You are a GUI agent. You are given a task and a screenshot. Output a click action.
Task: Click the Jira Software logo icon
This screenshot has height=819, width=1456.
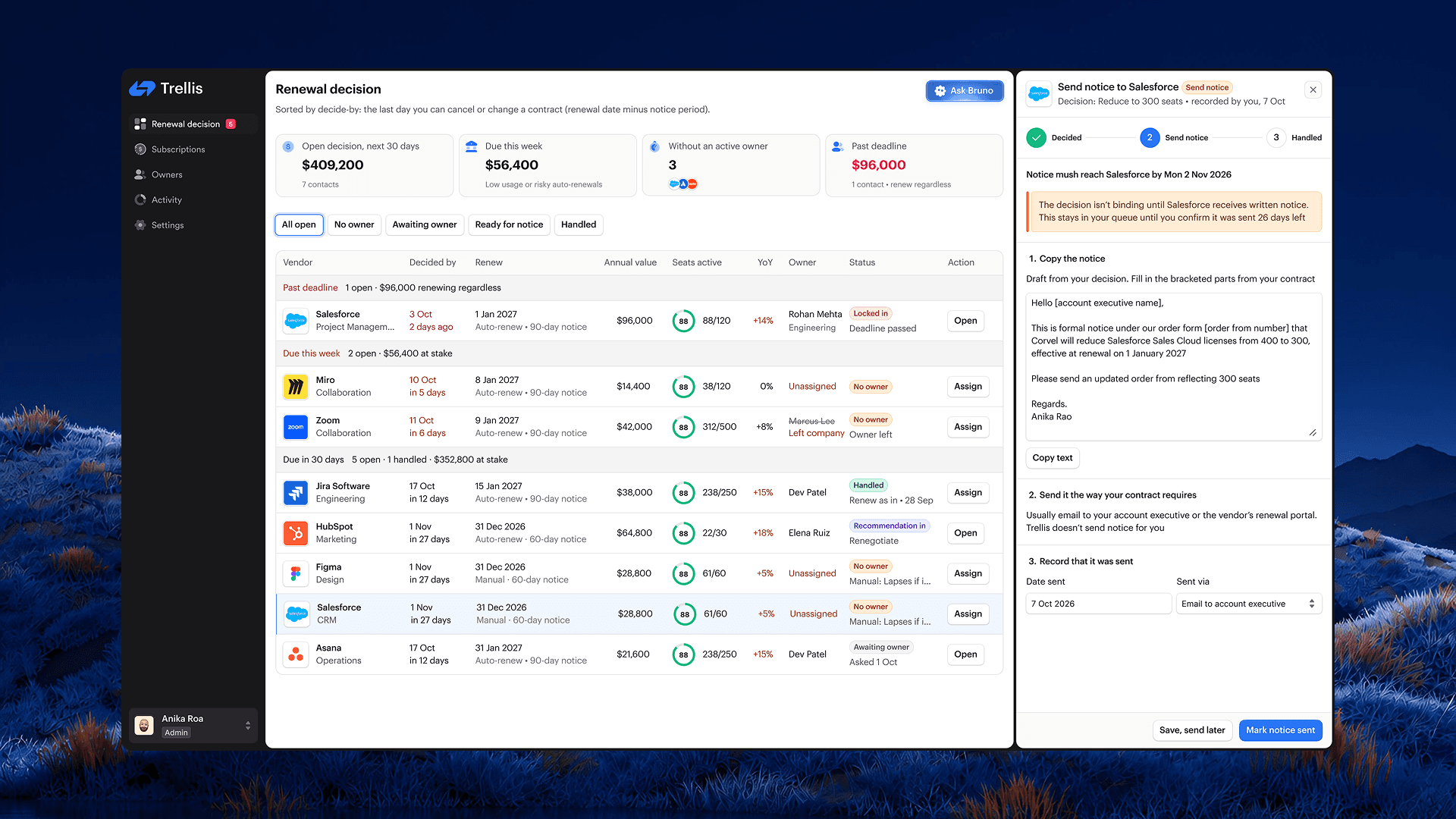tap(296, 493)
